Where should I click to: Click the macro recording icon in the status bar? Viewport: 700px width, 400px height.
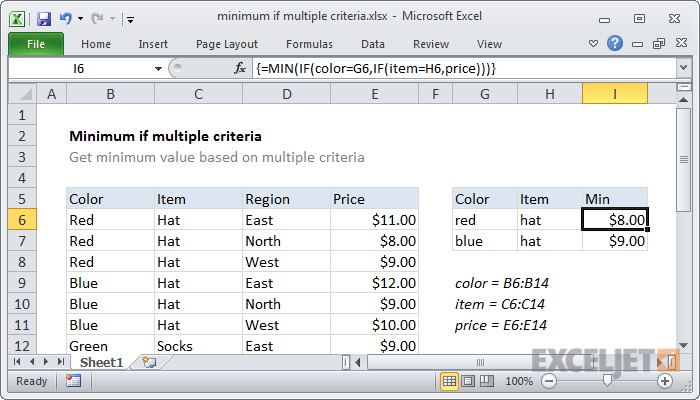73,381
